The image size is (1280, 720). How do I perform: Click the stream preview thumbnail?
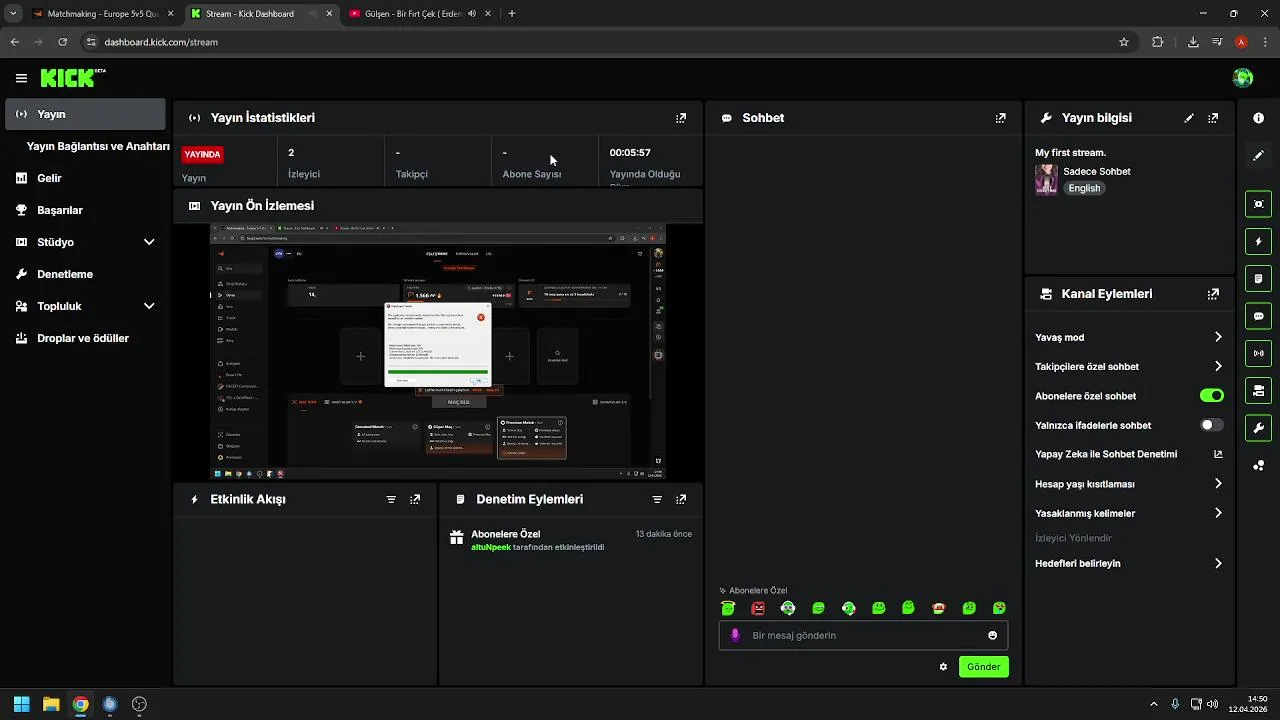coord(438,351)
